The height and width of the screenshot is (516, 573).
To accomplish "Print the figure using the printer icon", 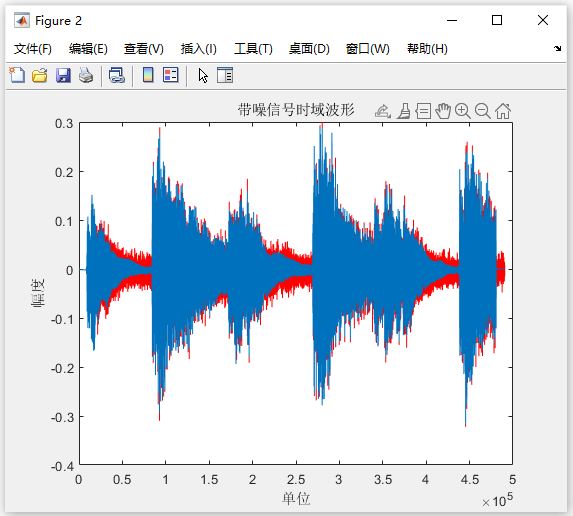I will [x=86, y=75].
